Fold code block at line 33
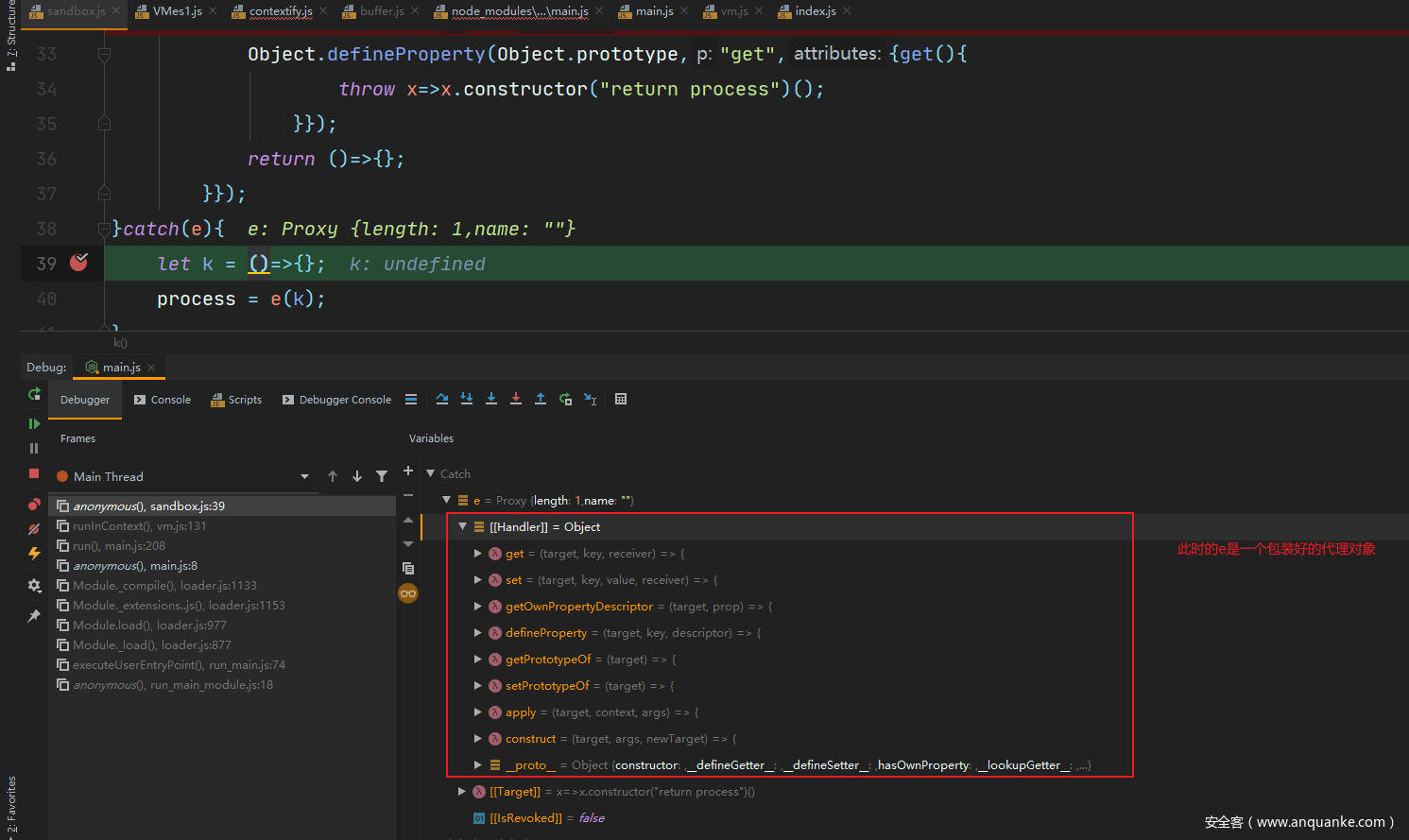The height and width of the screenshot is (840, 1409). point(105,55)
